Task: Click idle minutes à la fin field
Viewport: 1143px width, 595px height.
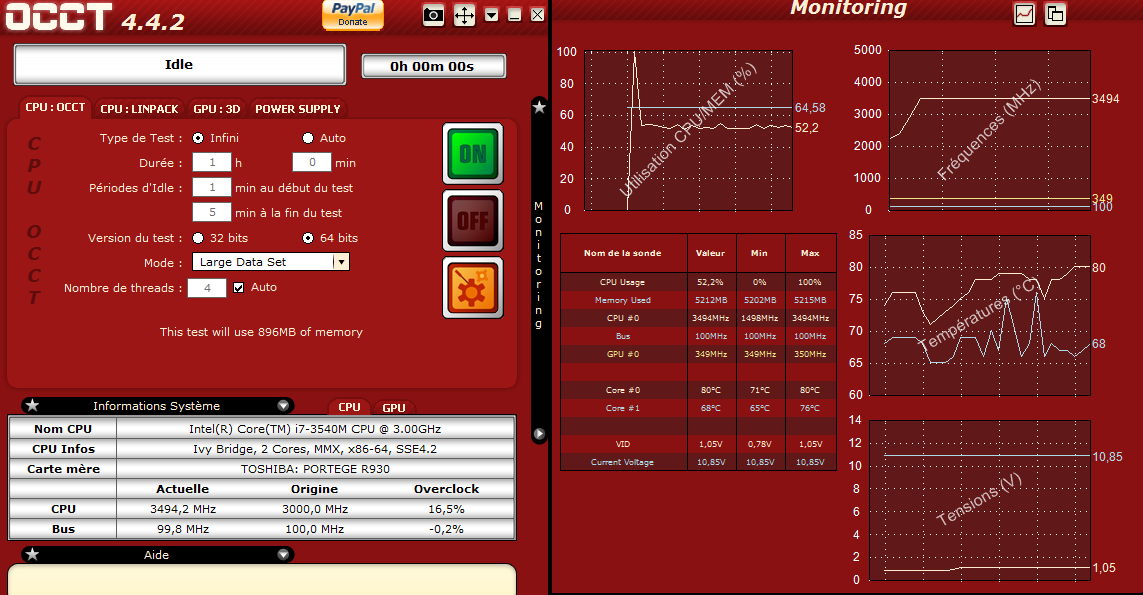Action: [212, 212]
